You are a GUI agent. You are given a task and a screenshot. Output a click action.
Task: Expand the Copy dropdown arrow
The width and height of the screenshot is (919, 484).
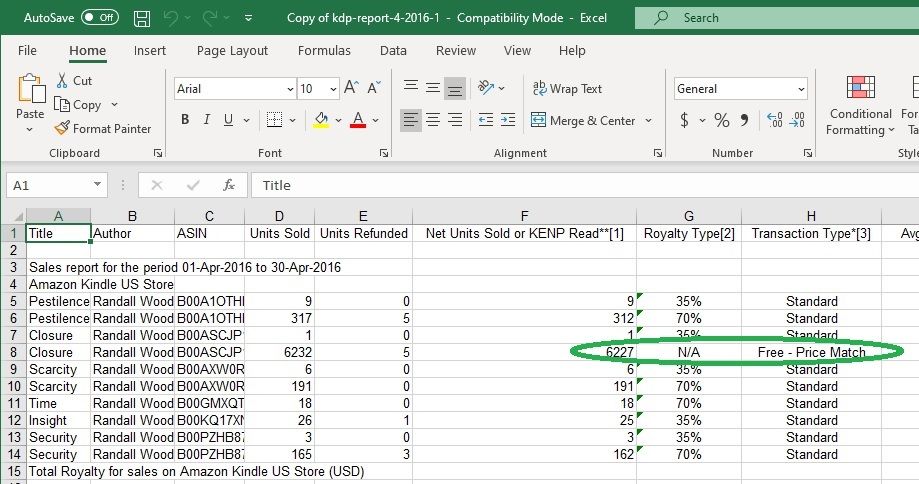[x=114, y=105]
